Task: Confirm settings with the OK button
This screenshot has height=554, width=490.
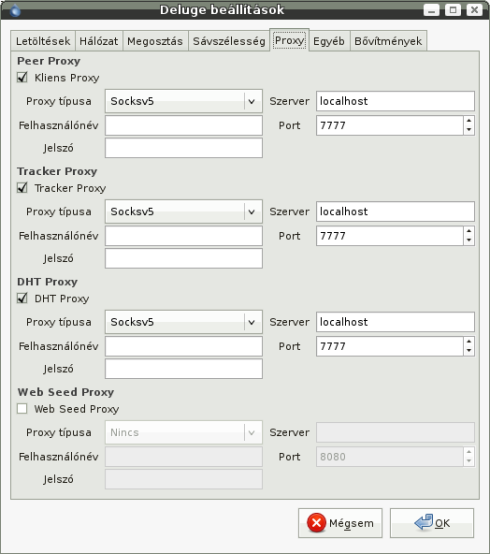Action: click(x=432, y=523)
